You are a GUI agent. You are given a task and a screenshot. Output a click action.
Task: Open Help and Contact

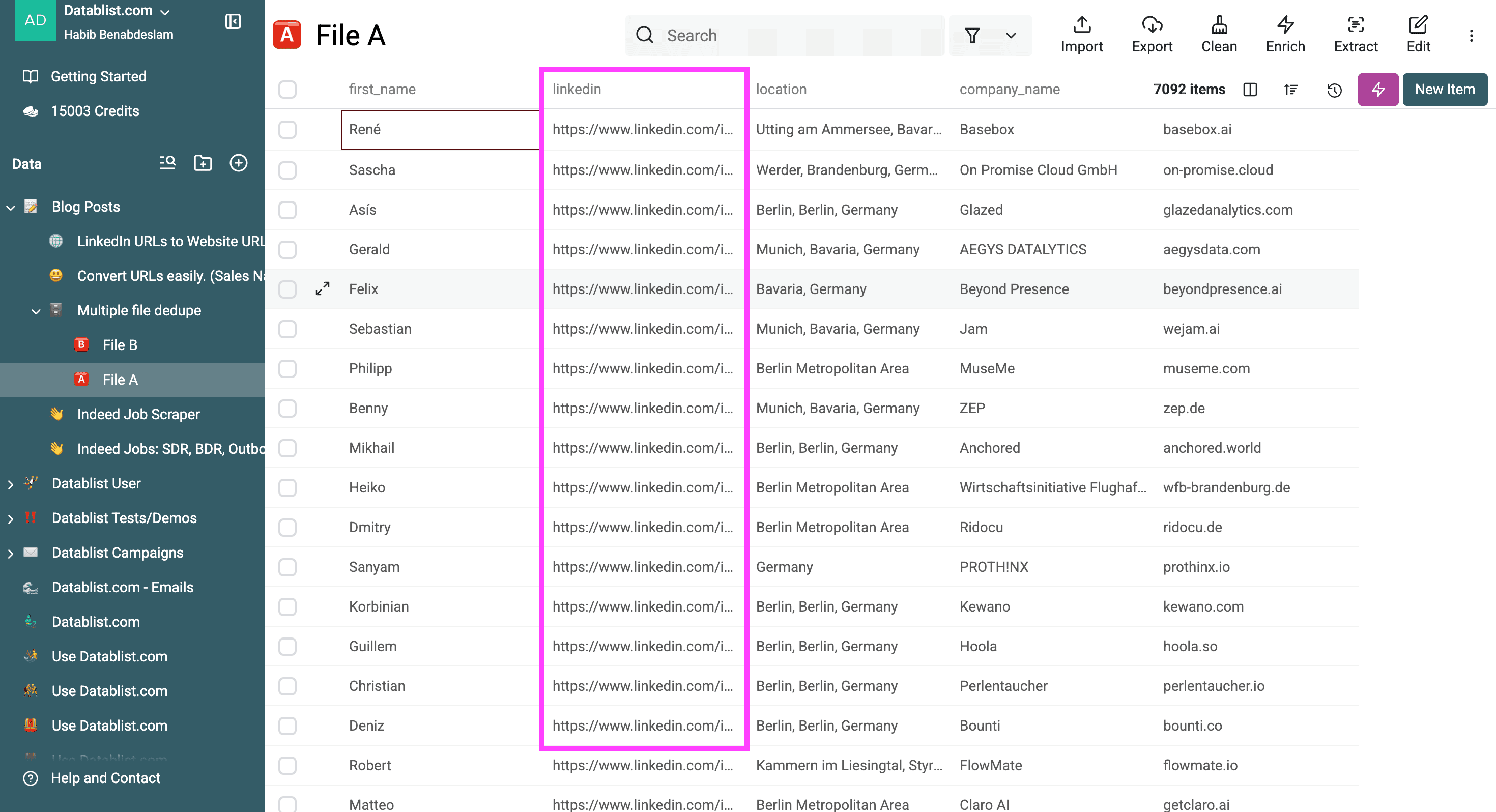105,778
